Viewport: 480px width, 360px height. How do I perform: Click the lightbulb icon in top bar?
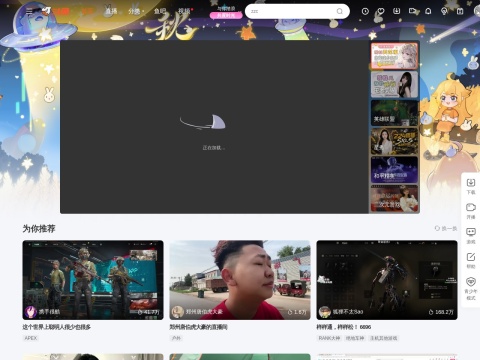click(x=444, y=11)
